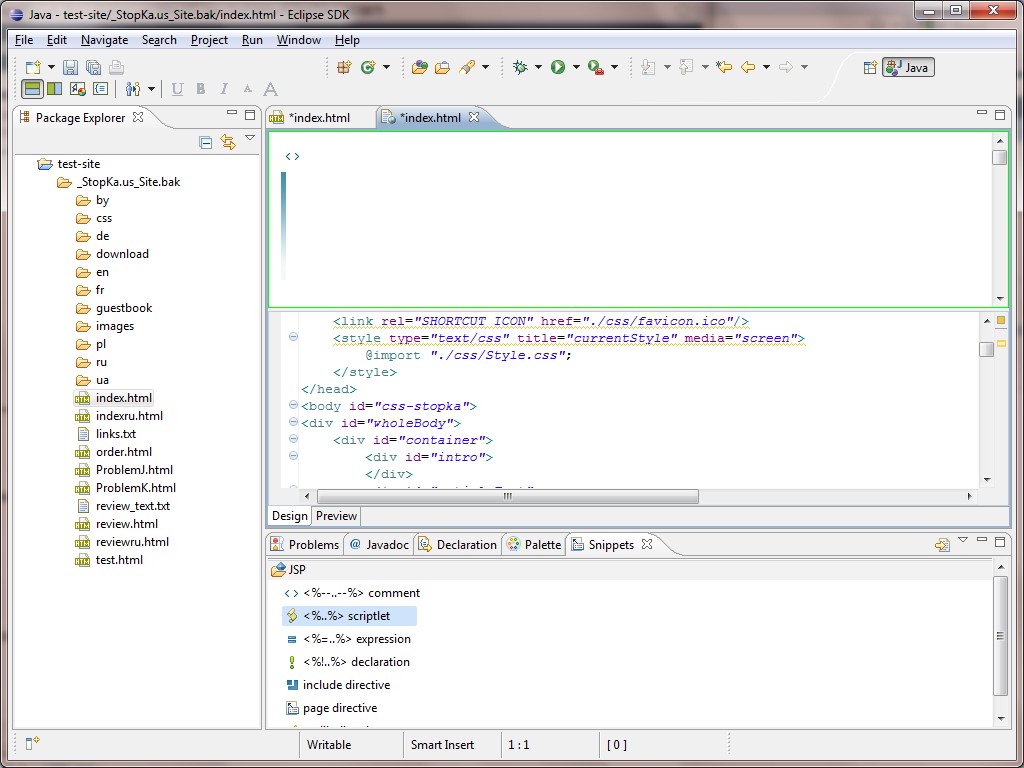The height and width of the screenshot is (768, 1024).
Task: Open the Navigate menu
Action: coord(104,40)
